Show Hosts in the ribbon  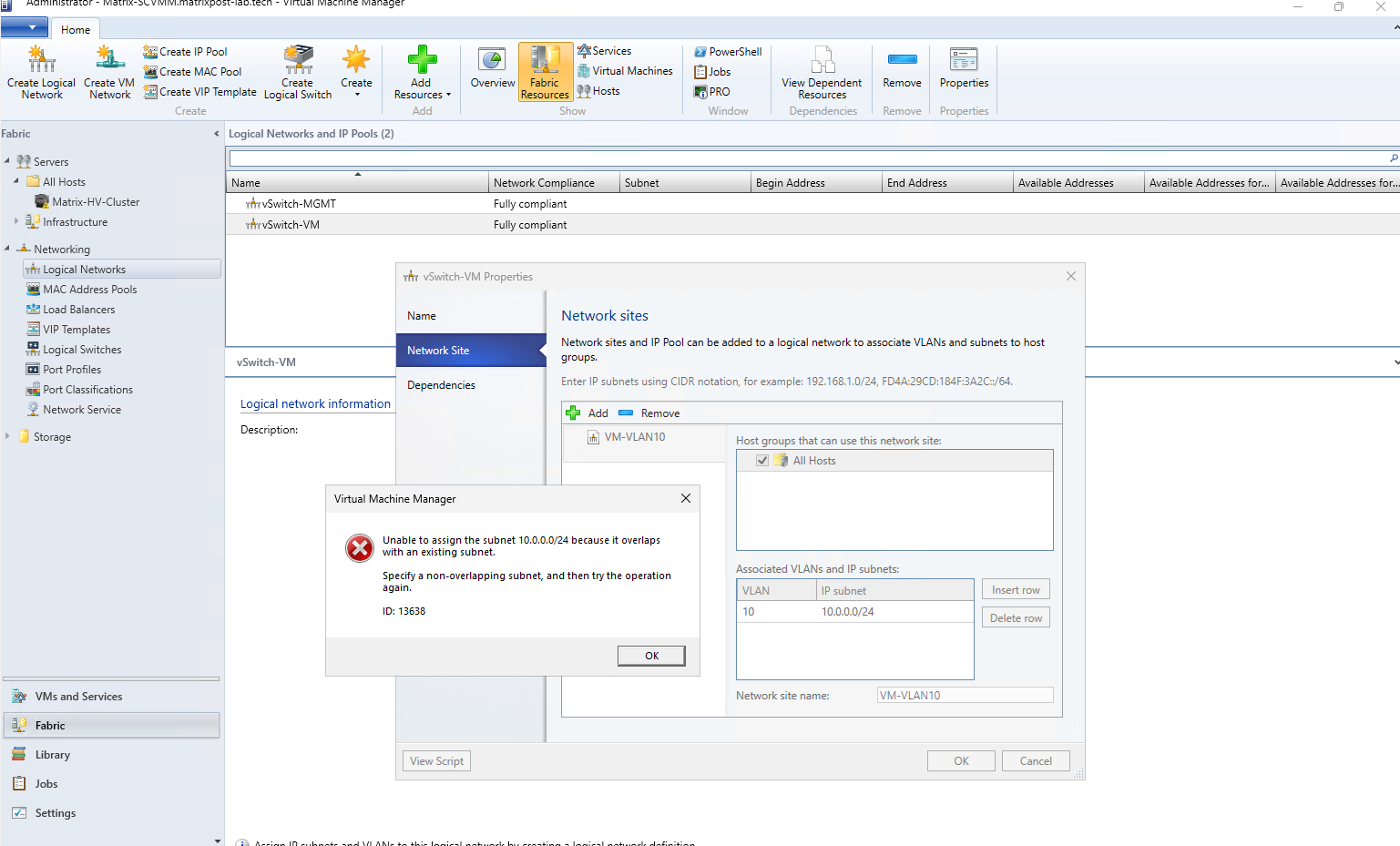[x=598, y=91]
